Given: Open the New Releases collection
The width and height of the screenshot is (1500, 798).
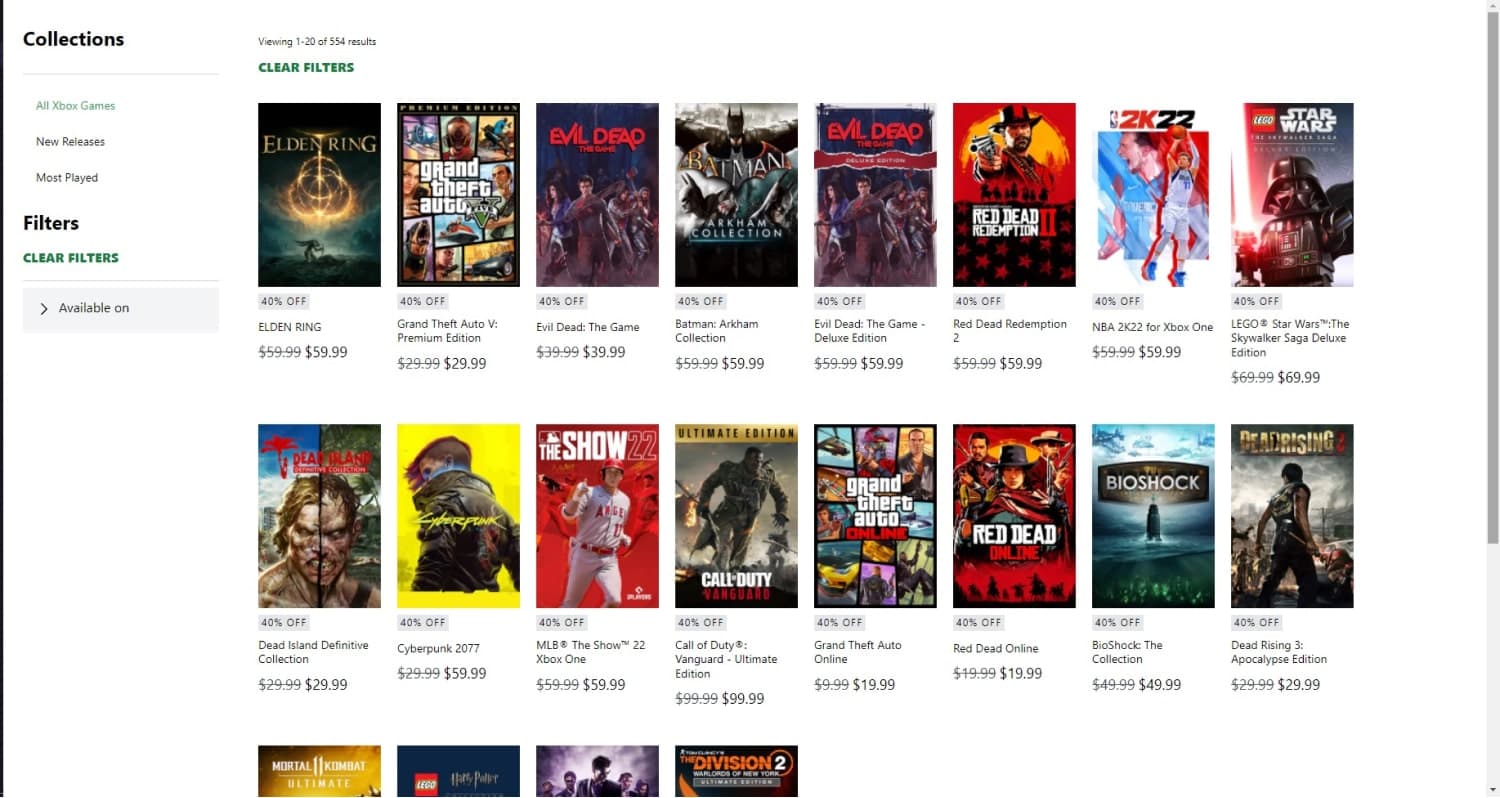Looking at the screenshot, I should (70, 142).
